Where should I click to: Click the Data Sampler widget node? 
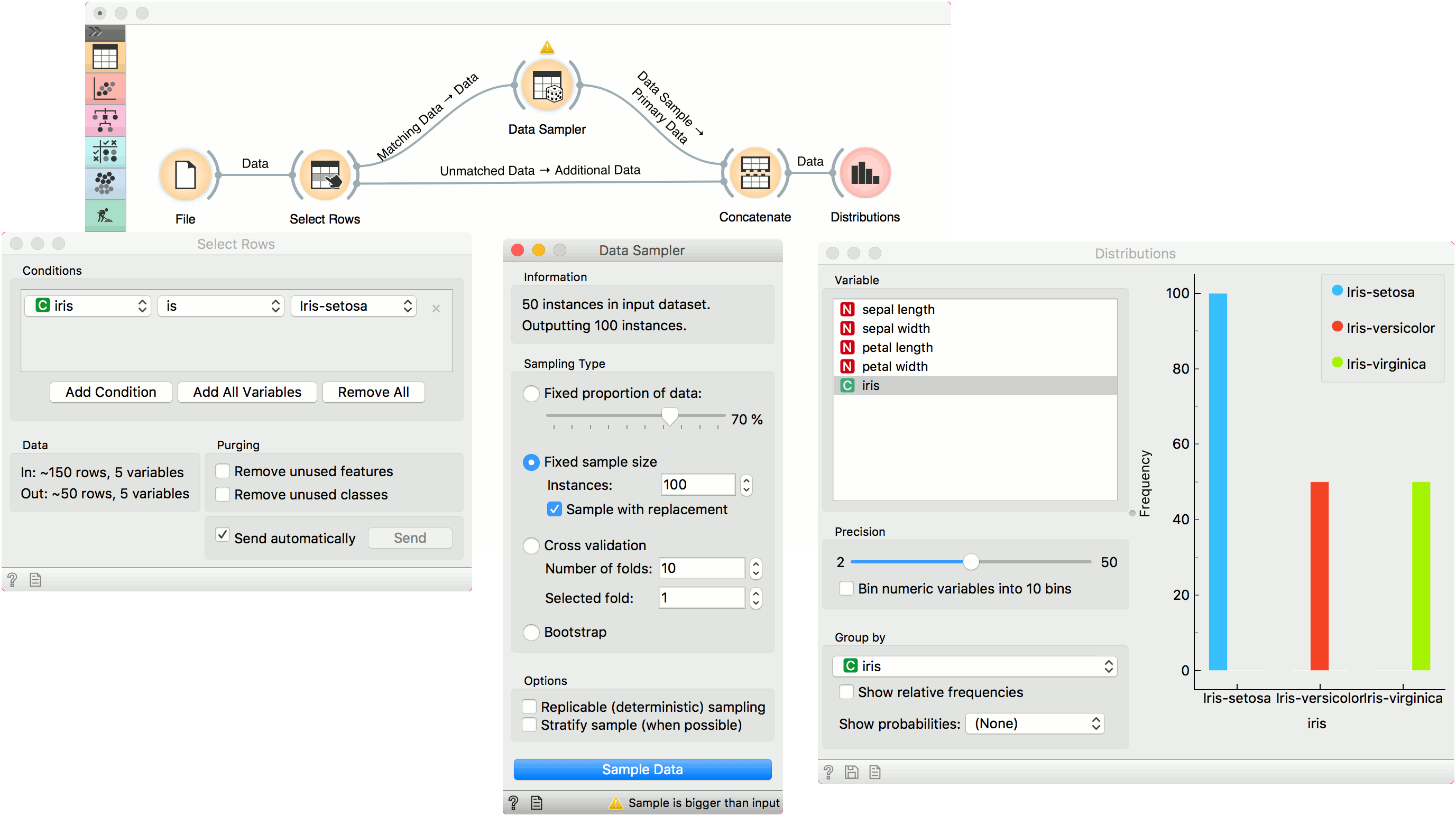coord(547,86)
